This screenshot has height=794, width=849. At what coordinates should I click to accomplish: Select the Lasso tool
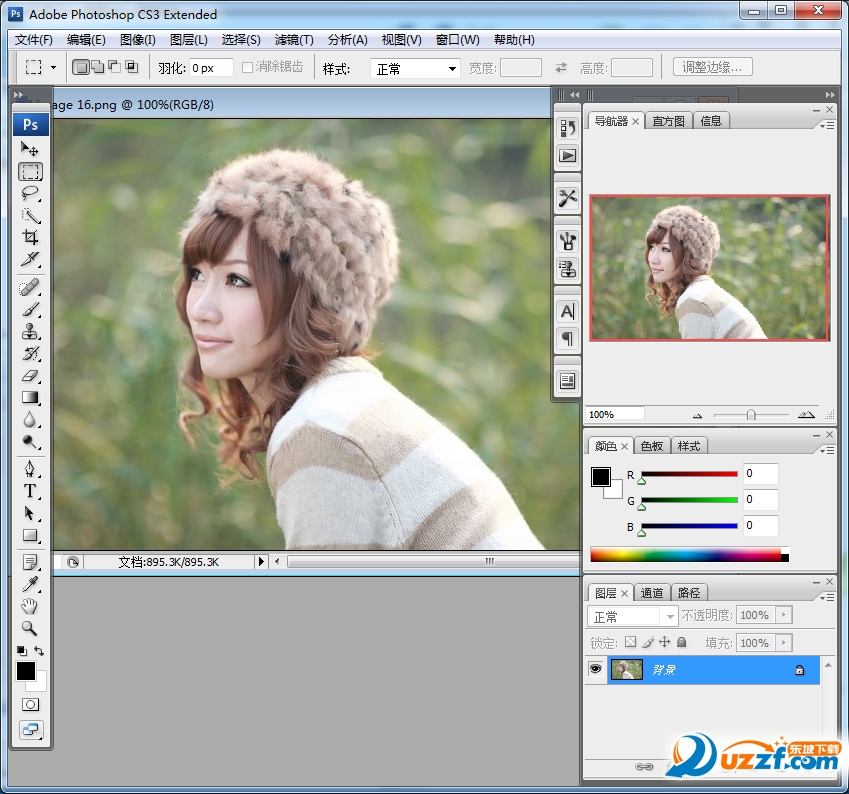tap(30, 193)
